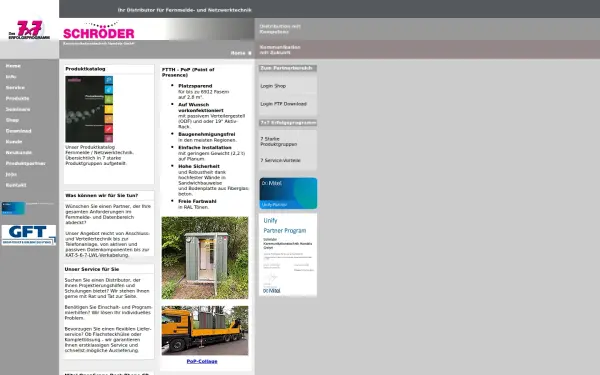
Task: Open Home in left navigation
Action: tap(13, 66)
